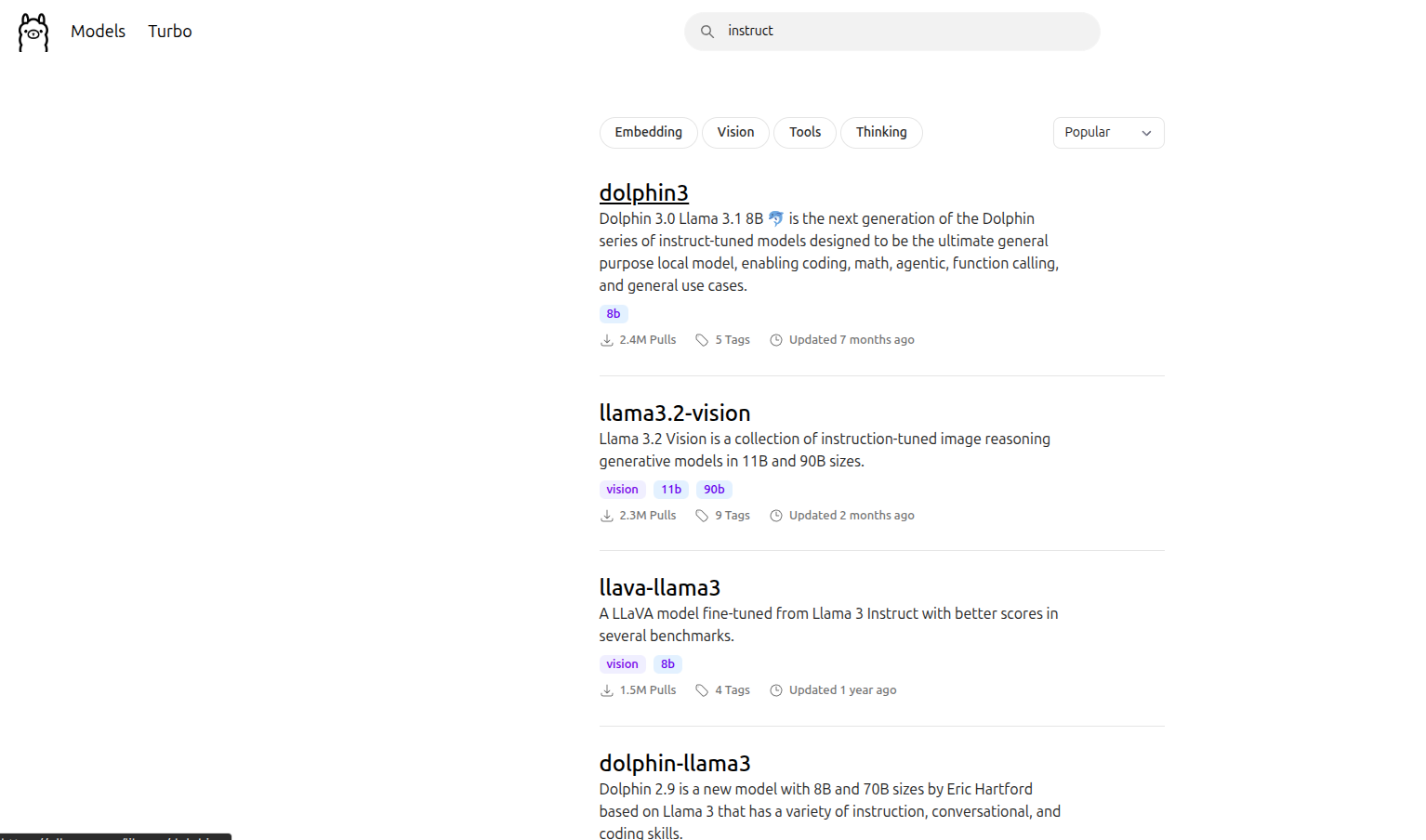Click the llama3.2-vision tags label icon
1426x840 pixels.
(x=702, y=516)
